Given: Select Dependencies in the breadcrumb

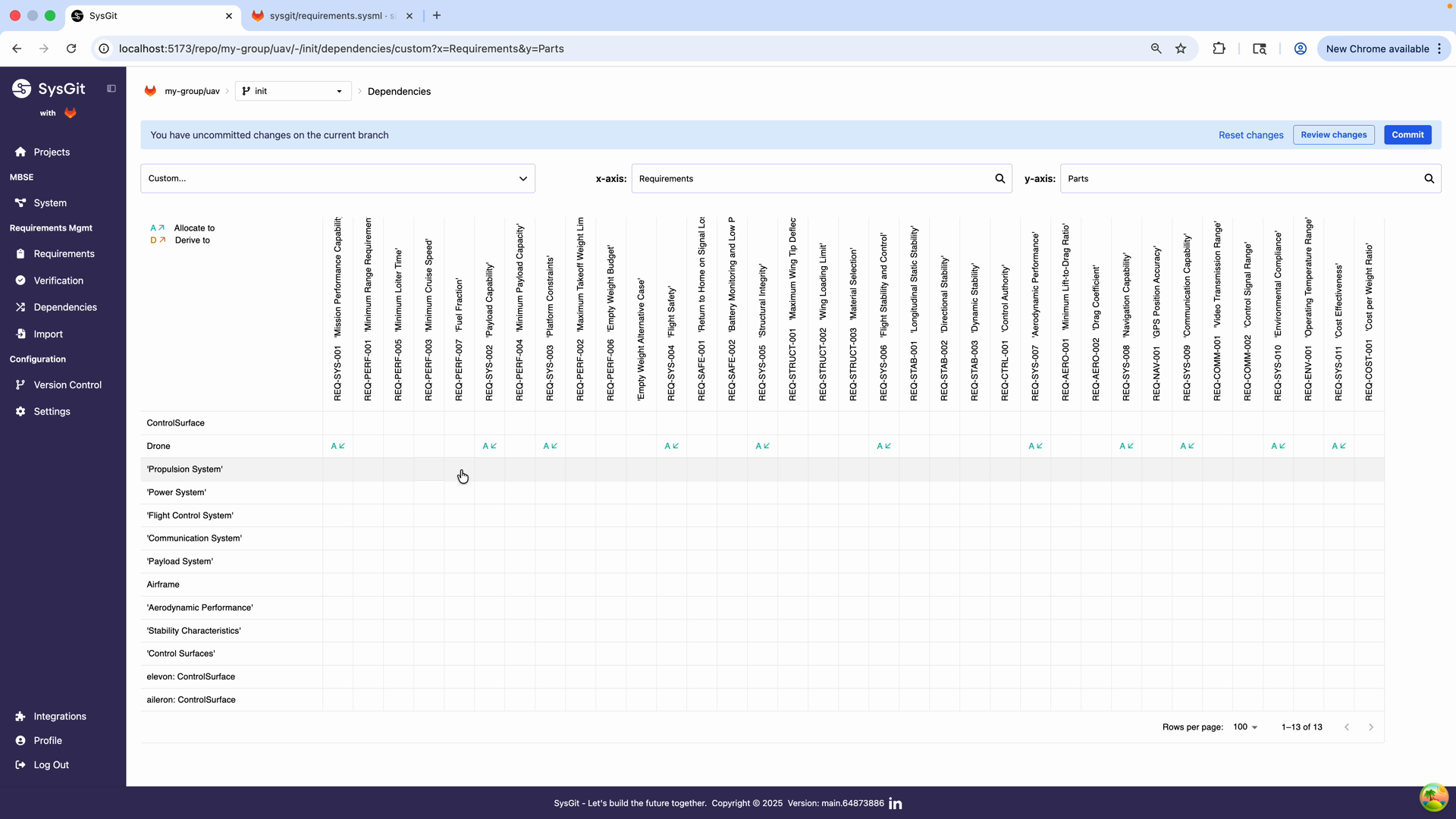Looking at the screenshot, I should click(x=399, y=91).
